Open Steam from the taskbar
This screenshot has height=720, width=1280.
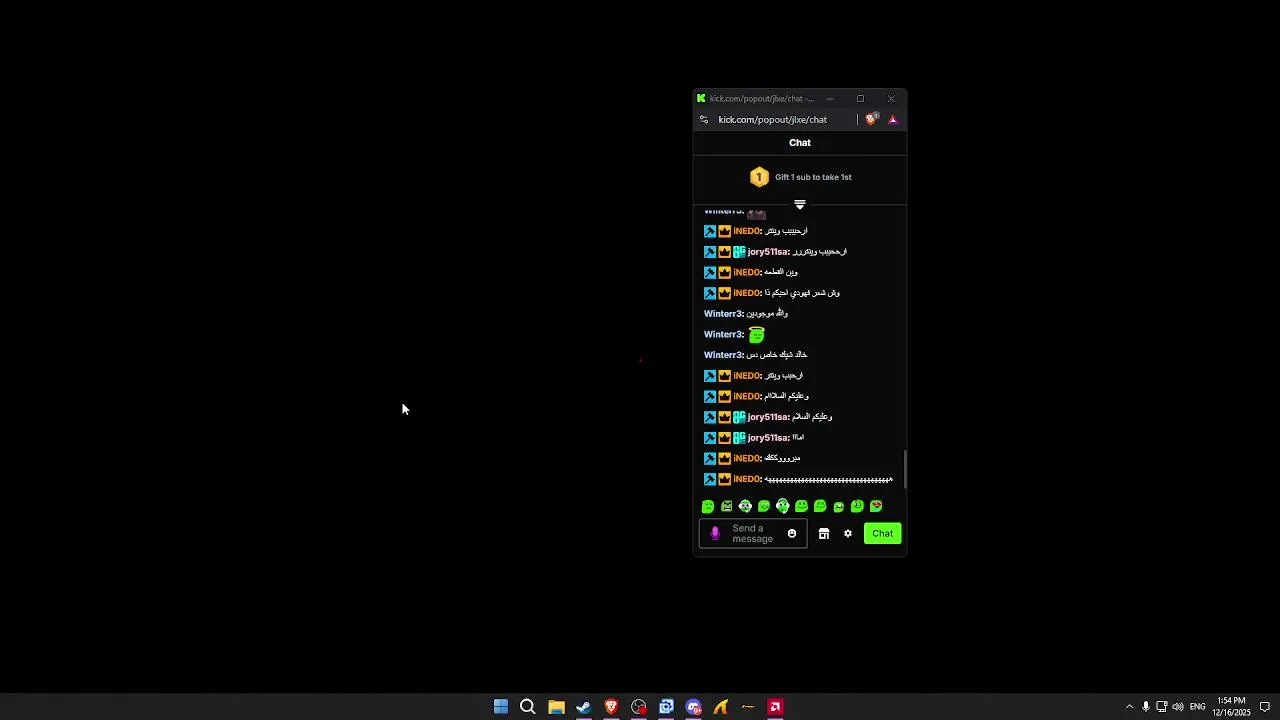coord(583,707)
